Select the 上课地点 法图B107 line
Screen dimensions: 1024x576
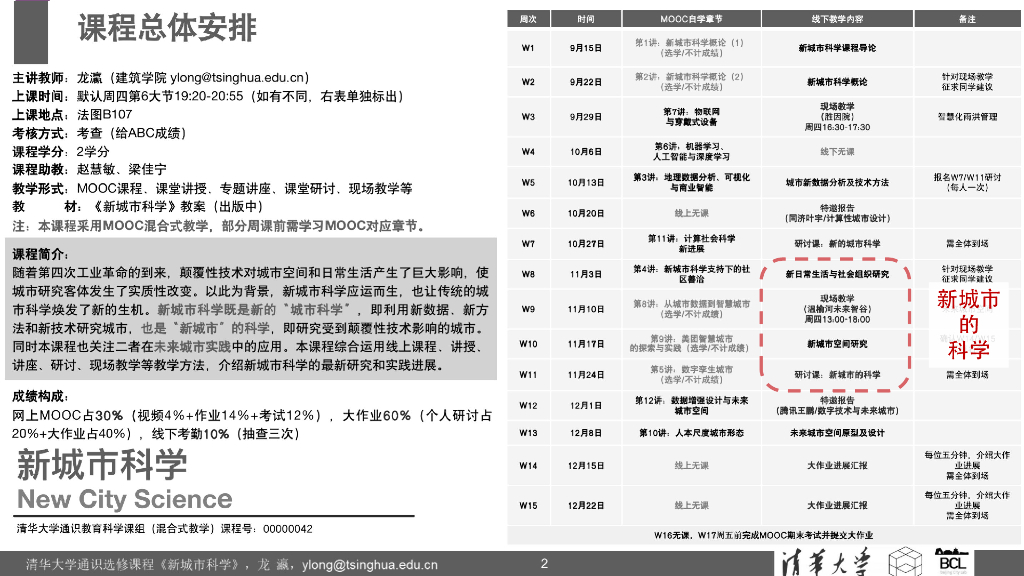pos(72,115)
